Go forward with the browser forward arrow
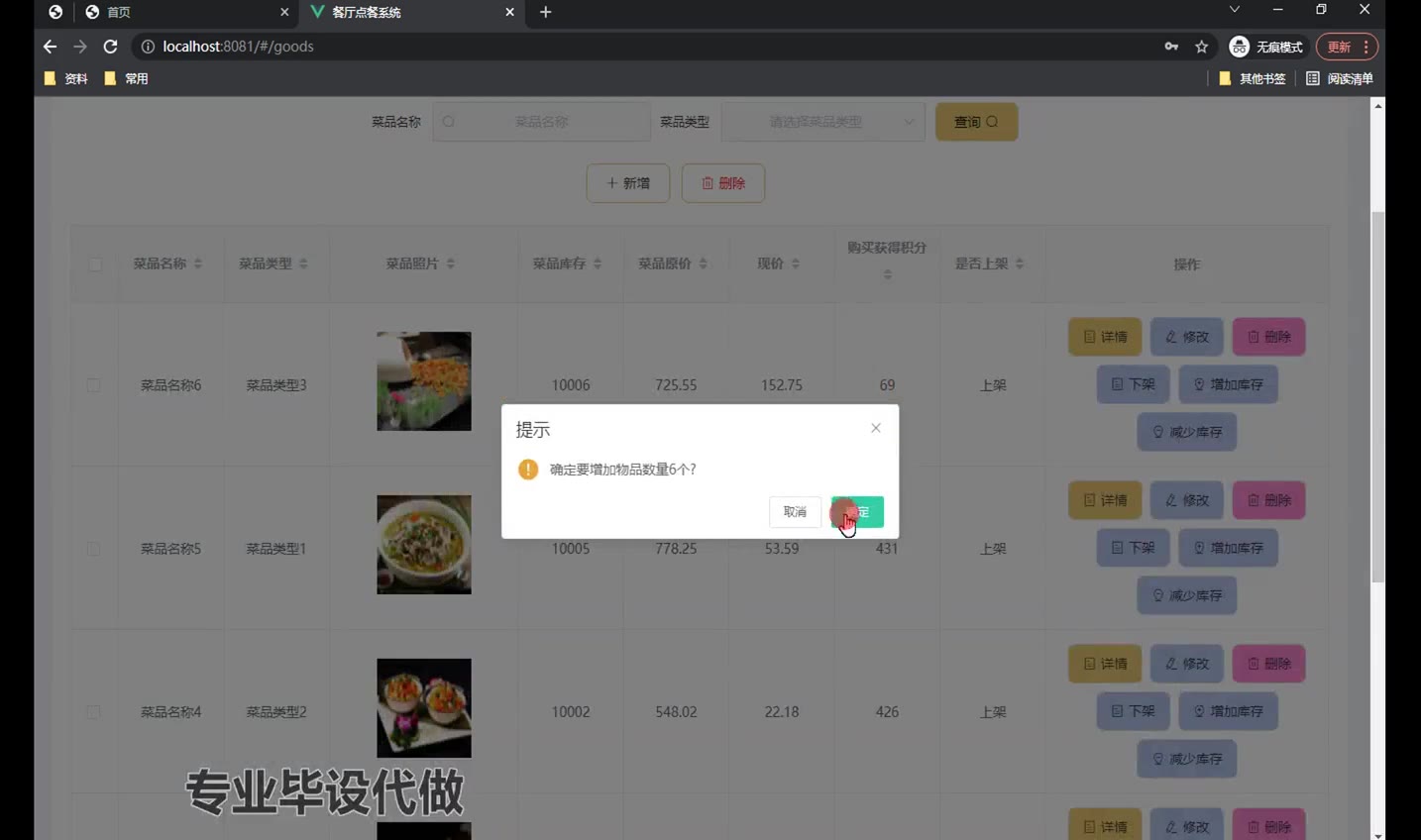This screenshot has width=1421, height=840. (80, 47)
